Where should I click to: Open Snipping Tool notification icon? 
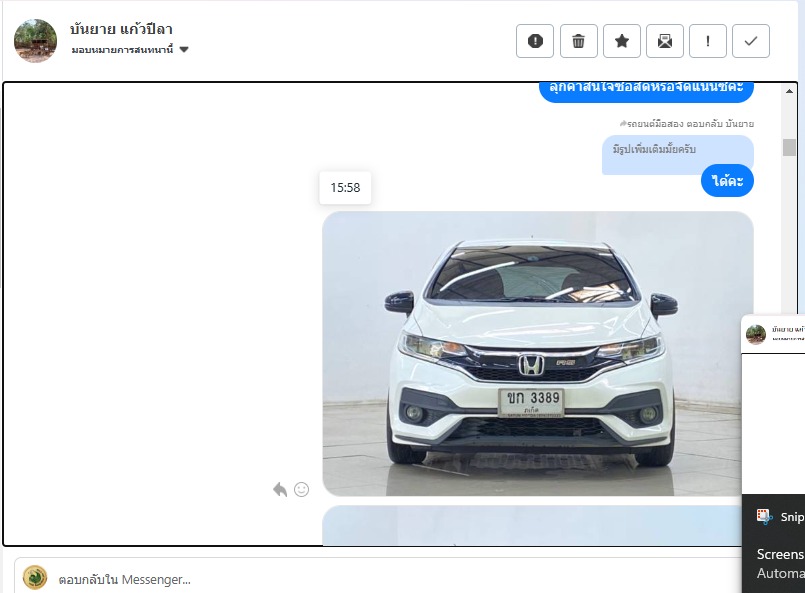[764, 516]
